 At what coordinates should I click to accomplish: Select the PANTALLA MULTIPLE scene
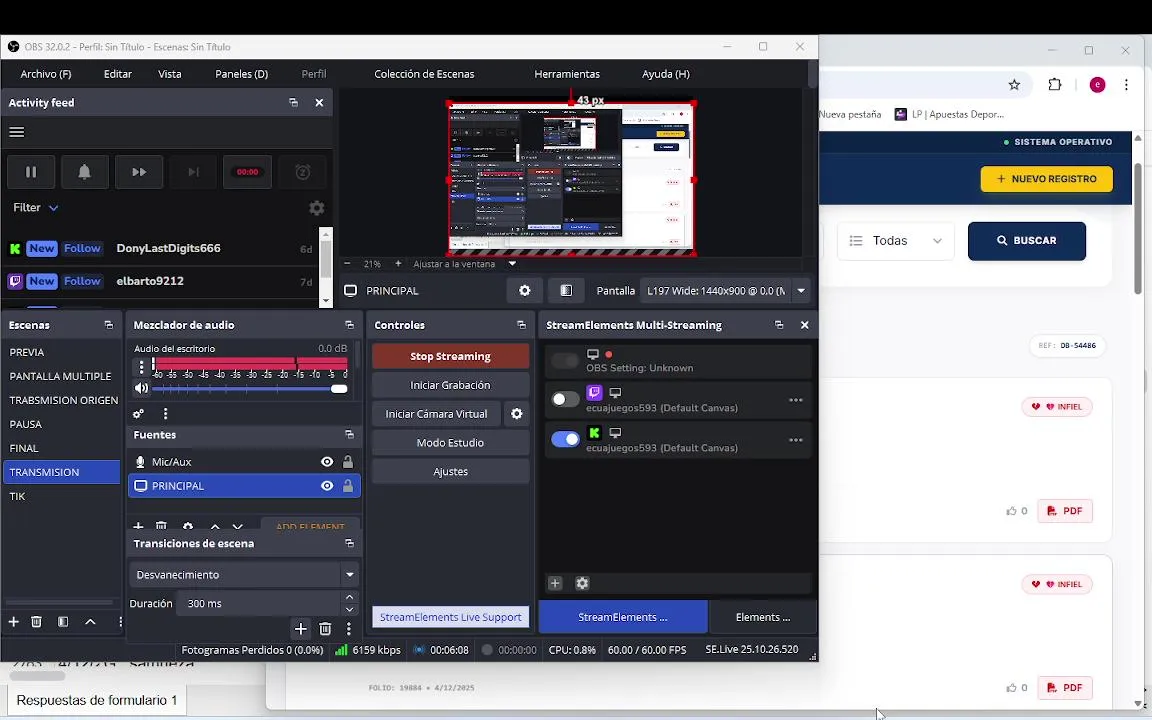60,376
